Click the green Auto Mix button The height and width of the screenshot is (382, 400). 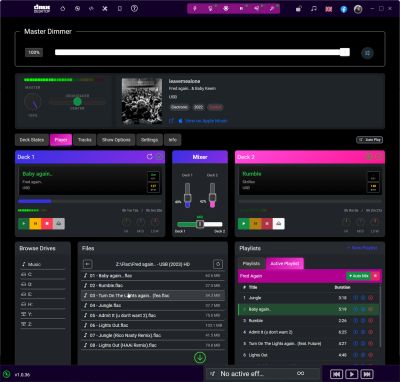tap(359, 276)
